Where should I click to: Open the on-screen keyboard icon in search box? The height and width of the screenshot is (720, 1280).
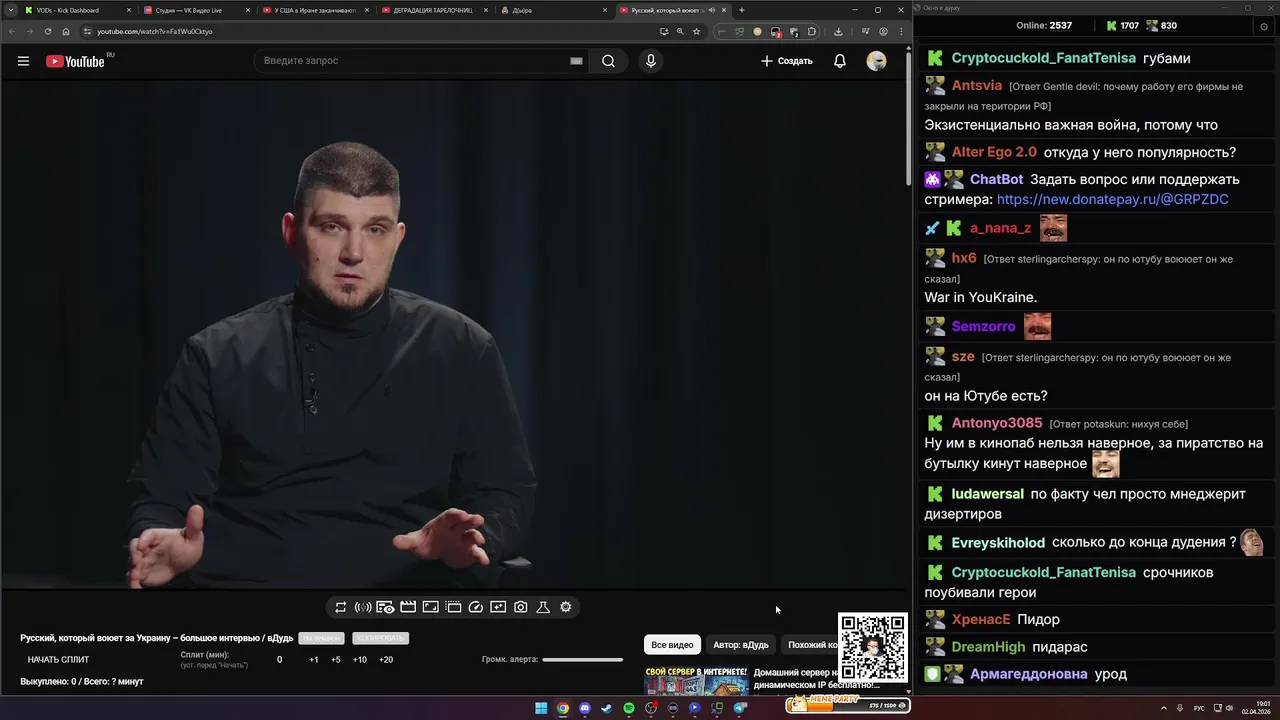(576, 61)
